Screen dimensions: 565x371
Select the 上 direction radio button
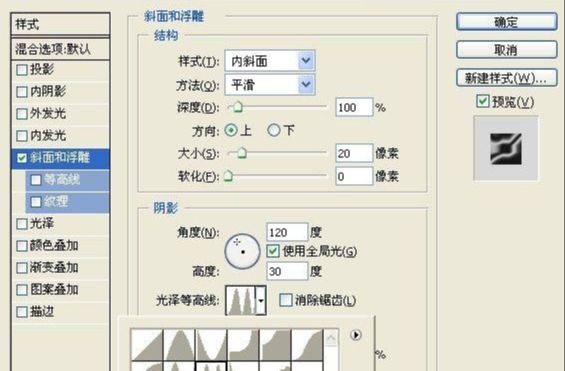click(231, 130)
